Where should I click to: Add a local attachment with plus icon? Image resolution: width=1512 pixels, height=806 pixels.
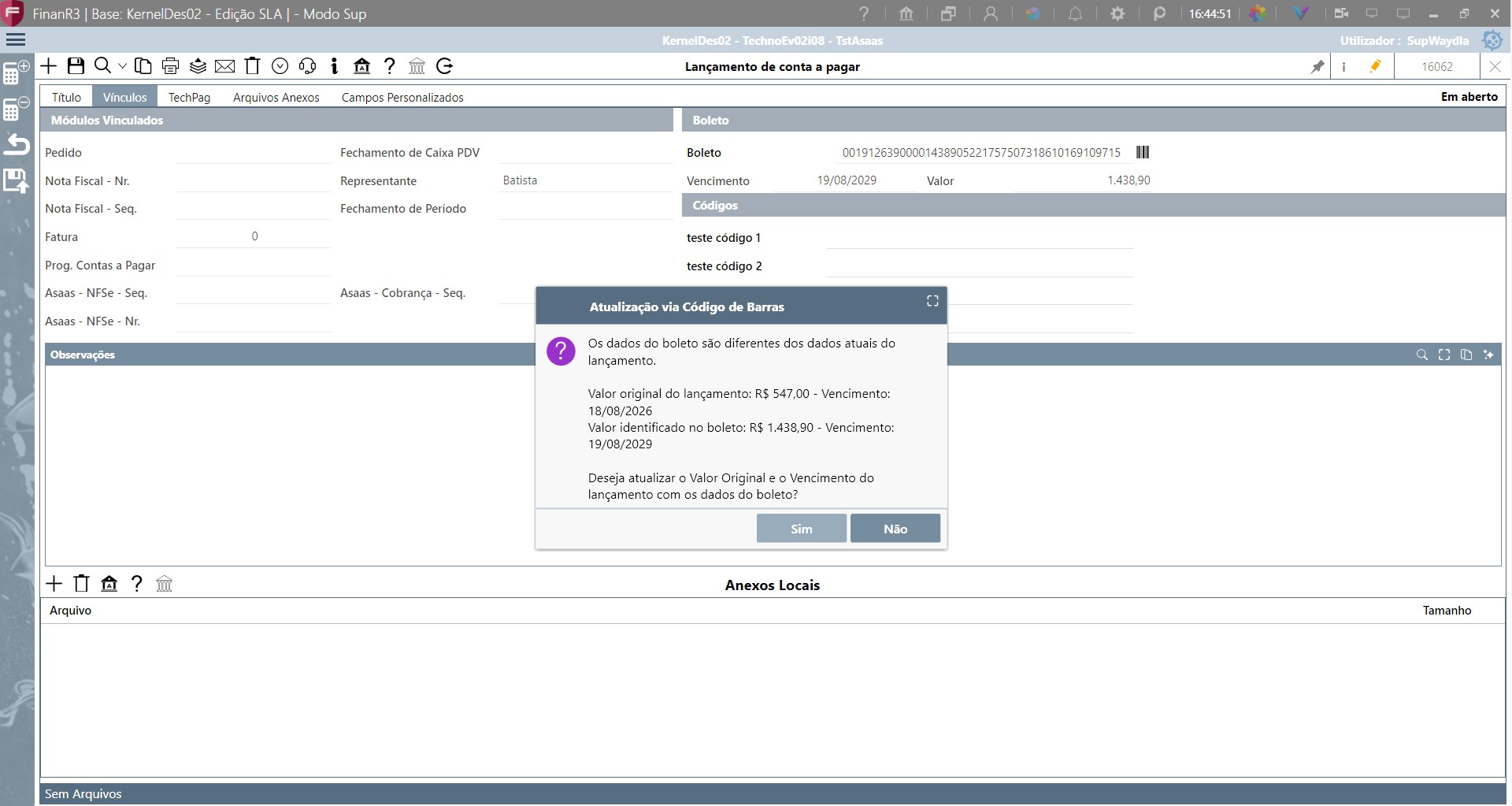(x=54, y=584)
